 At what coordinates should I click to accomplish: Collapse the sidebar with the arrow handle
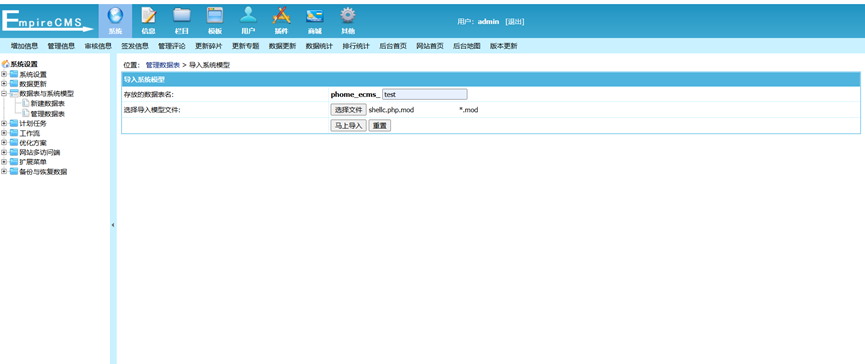pos(113,225)
